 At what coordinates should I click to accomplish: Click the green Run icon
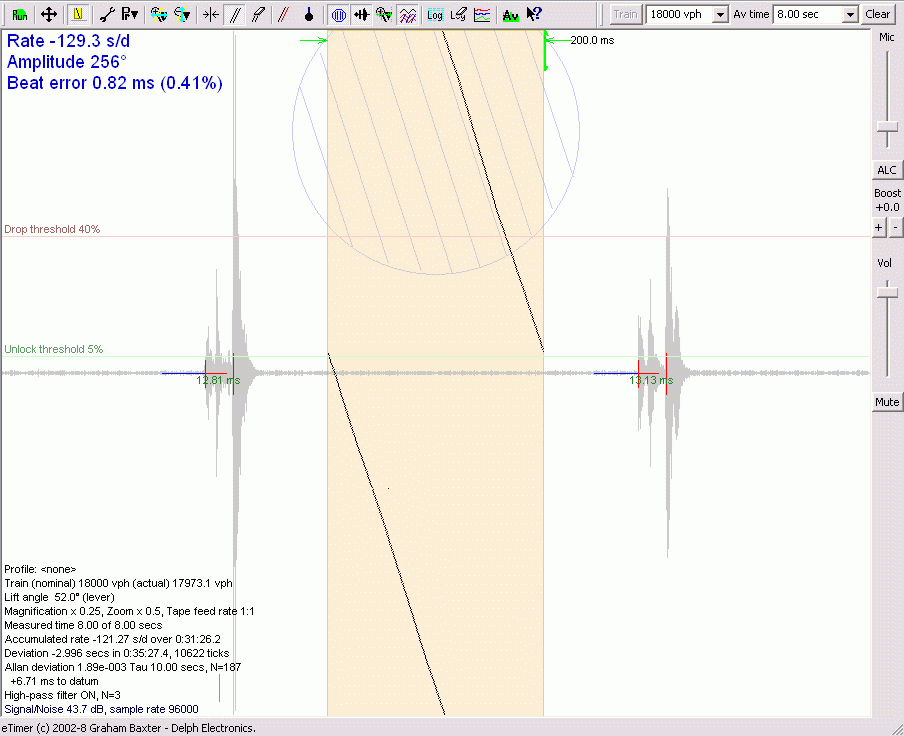coord(19,15)
